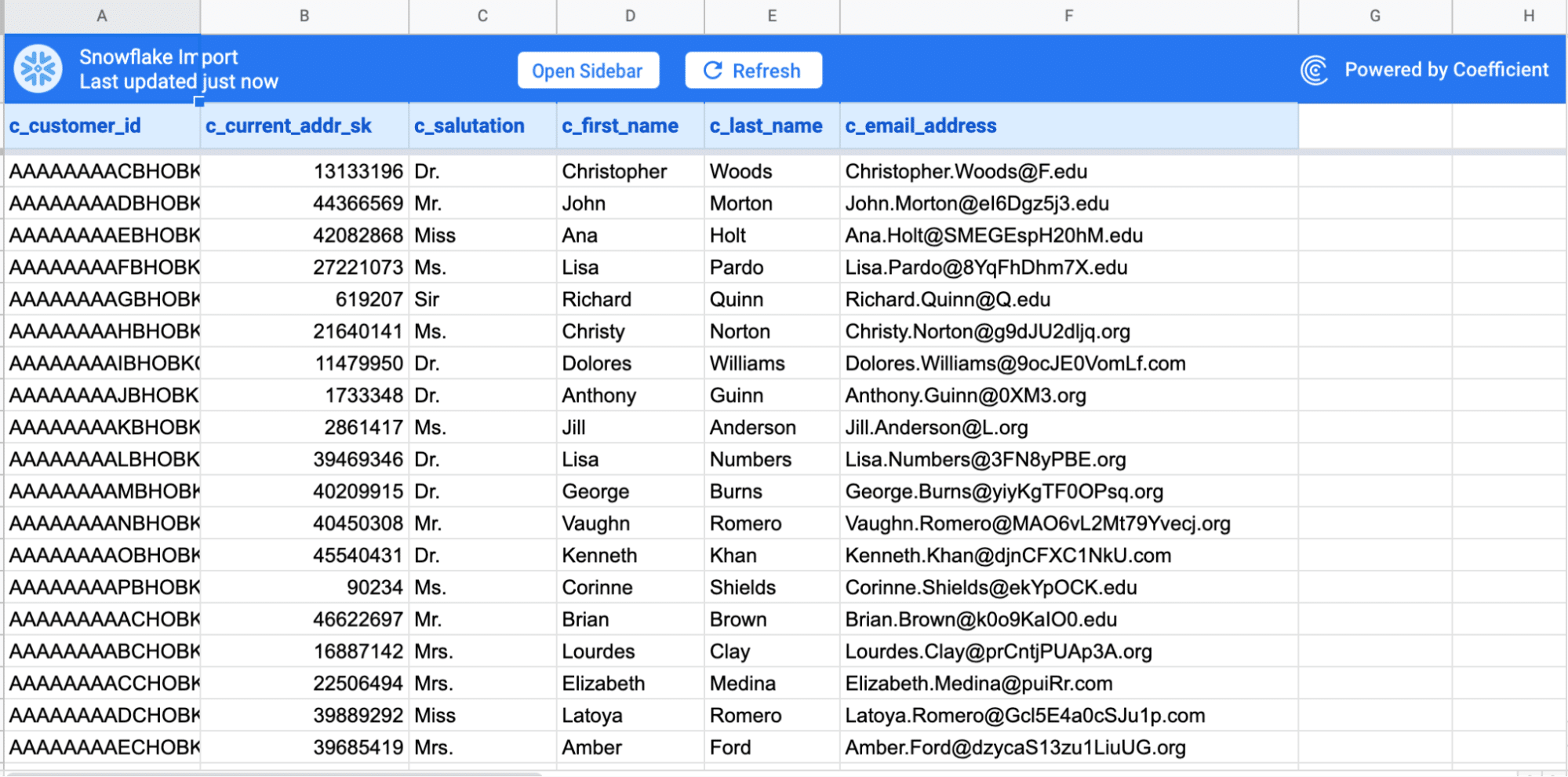The width and height of the screenshot is (1568, 777).
Task: Select the c_customer_id header cell
Action: (x=102, y=126)
